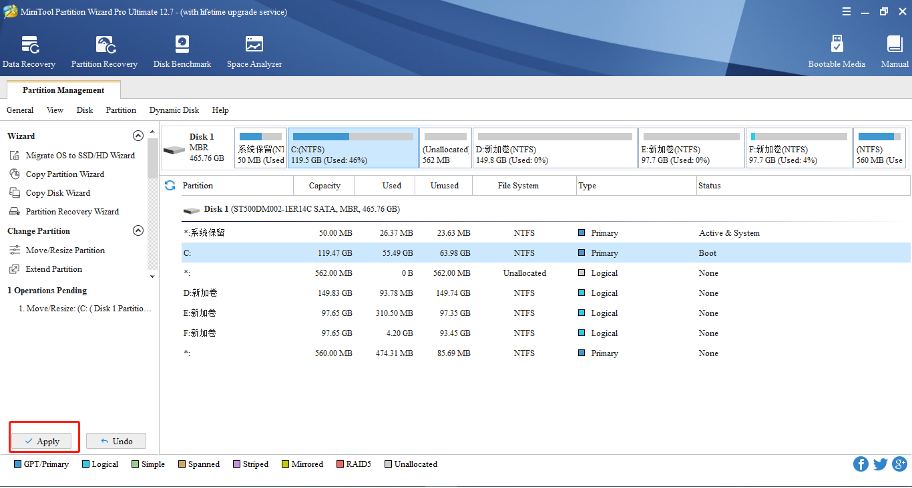Choose Extend Partition in the sidebar

tap(46, 269)
